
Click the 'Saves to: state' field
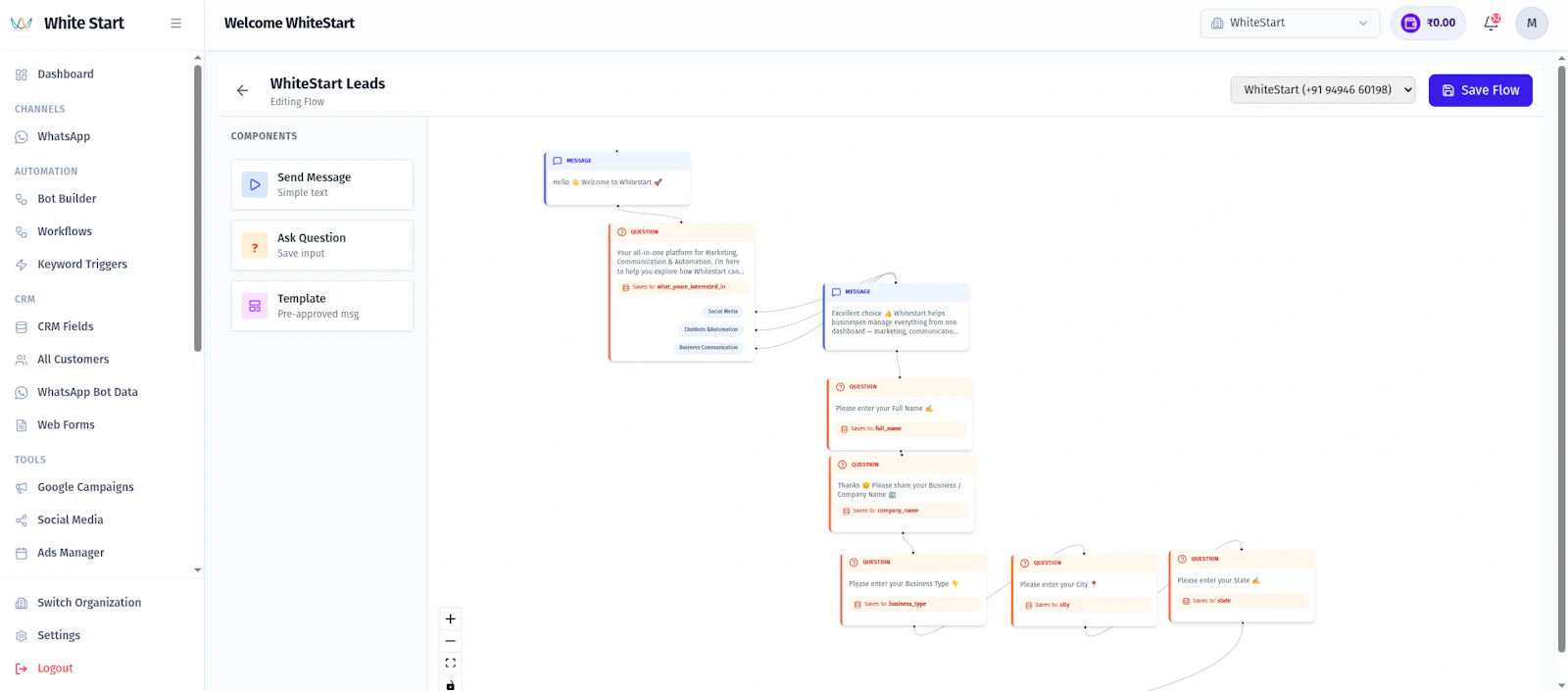pos(1242,601)
